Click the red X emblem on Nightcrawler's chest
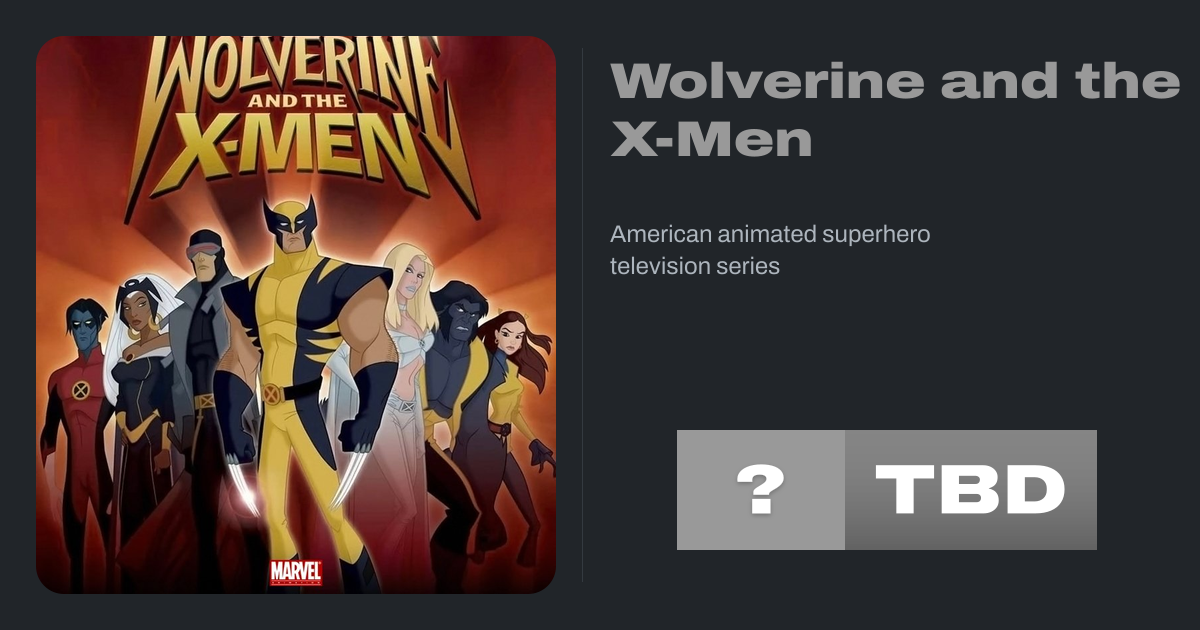1200x630 pixels. pyautogui.click(x=81, y=389)
